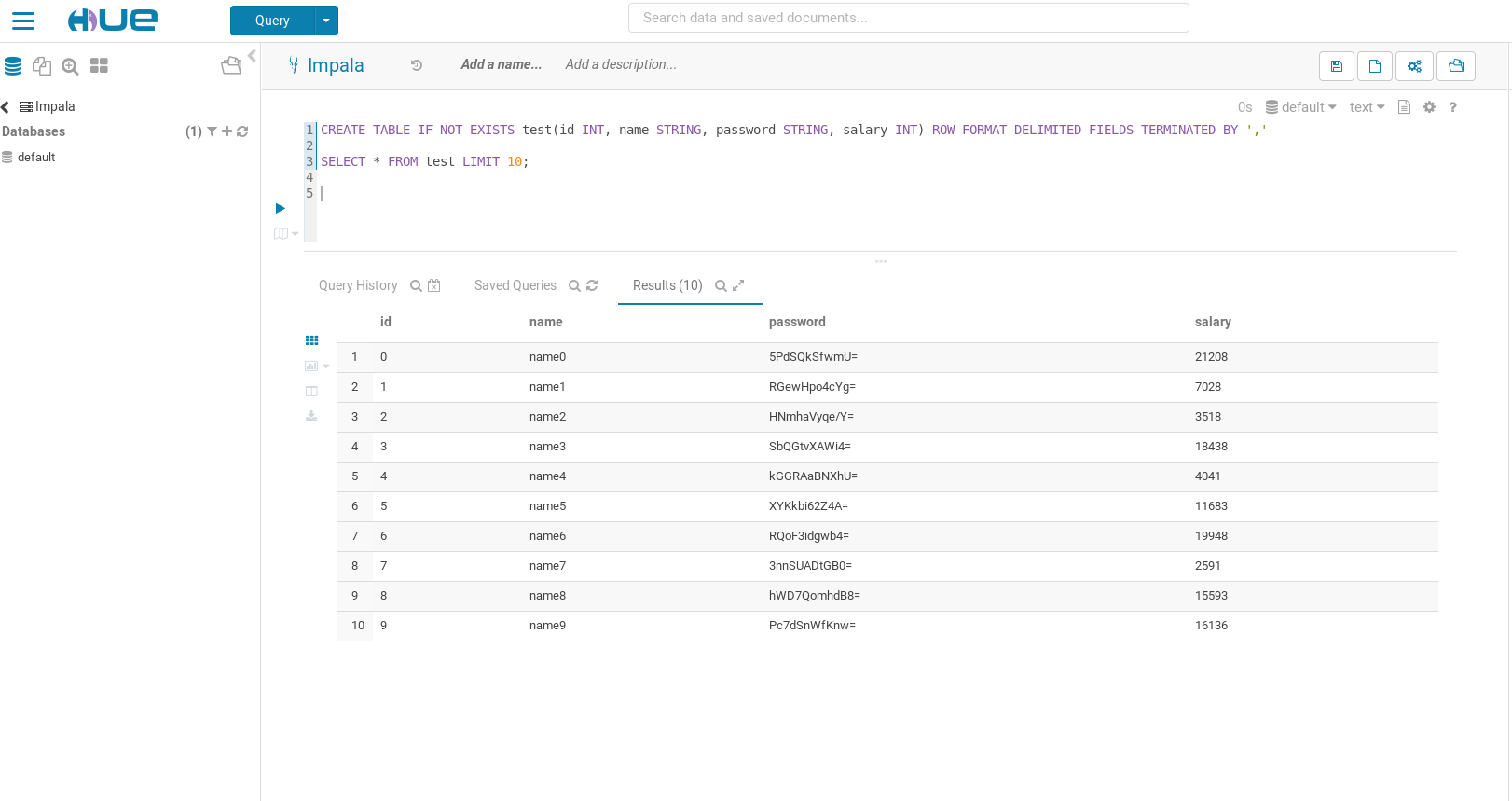
Task: Create a new database with plus icon
Action: [x=227, y=131]
